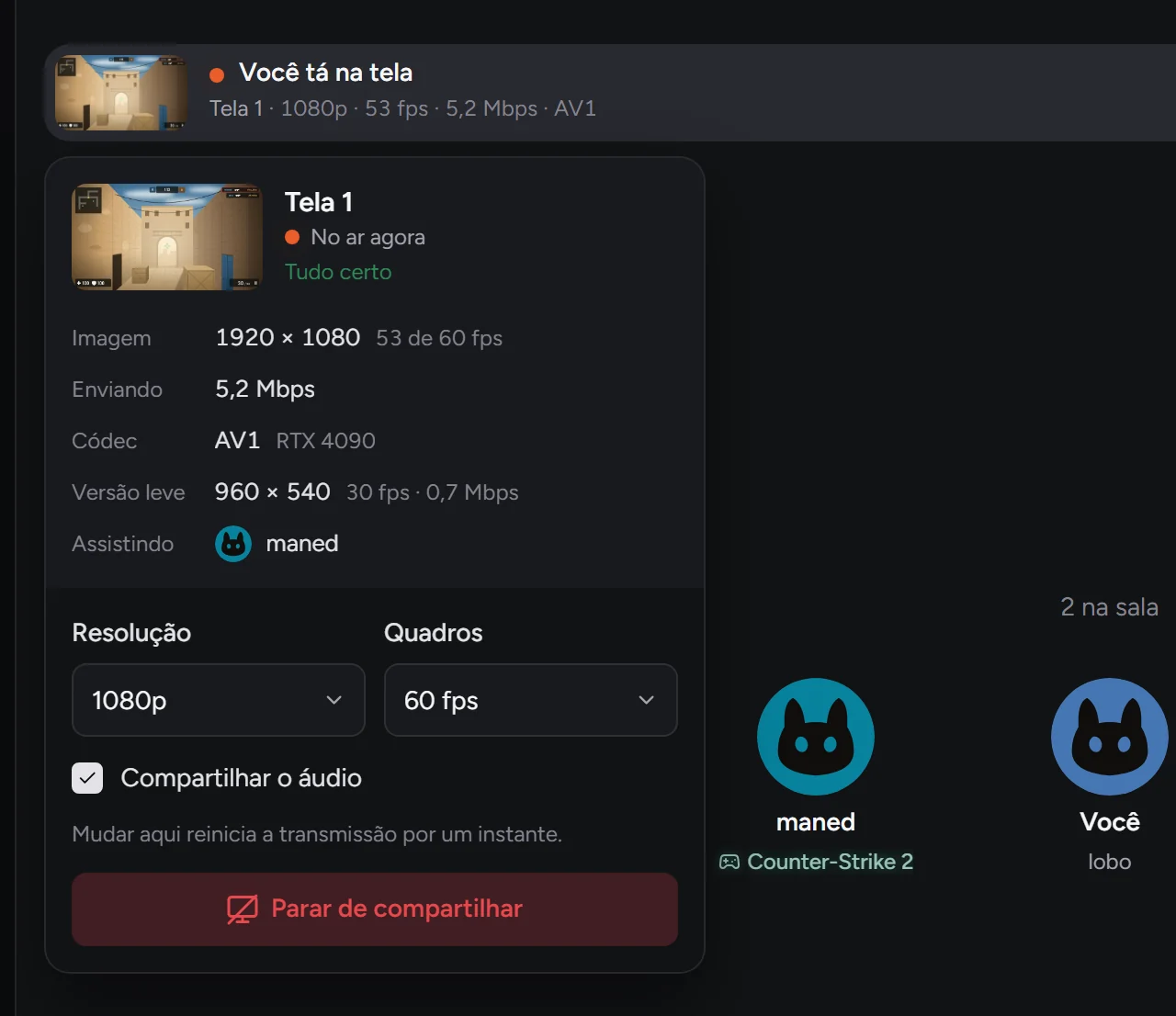1176x1016 pixels.
Task: Click the No ar agora status text
Action: pos(367,237)
